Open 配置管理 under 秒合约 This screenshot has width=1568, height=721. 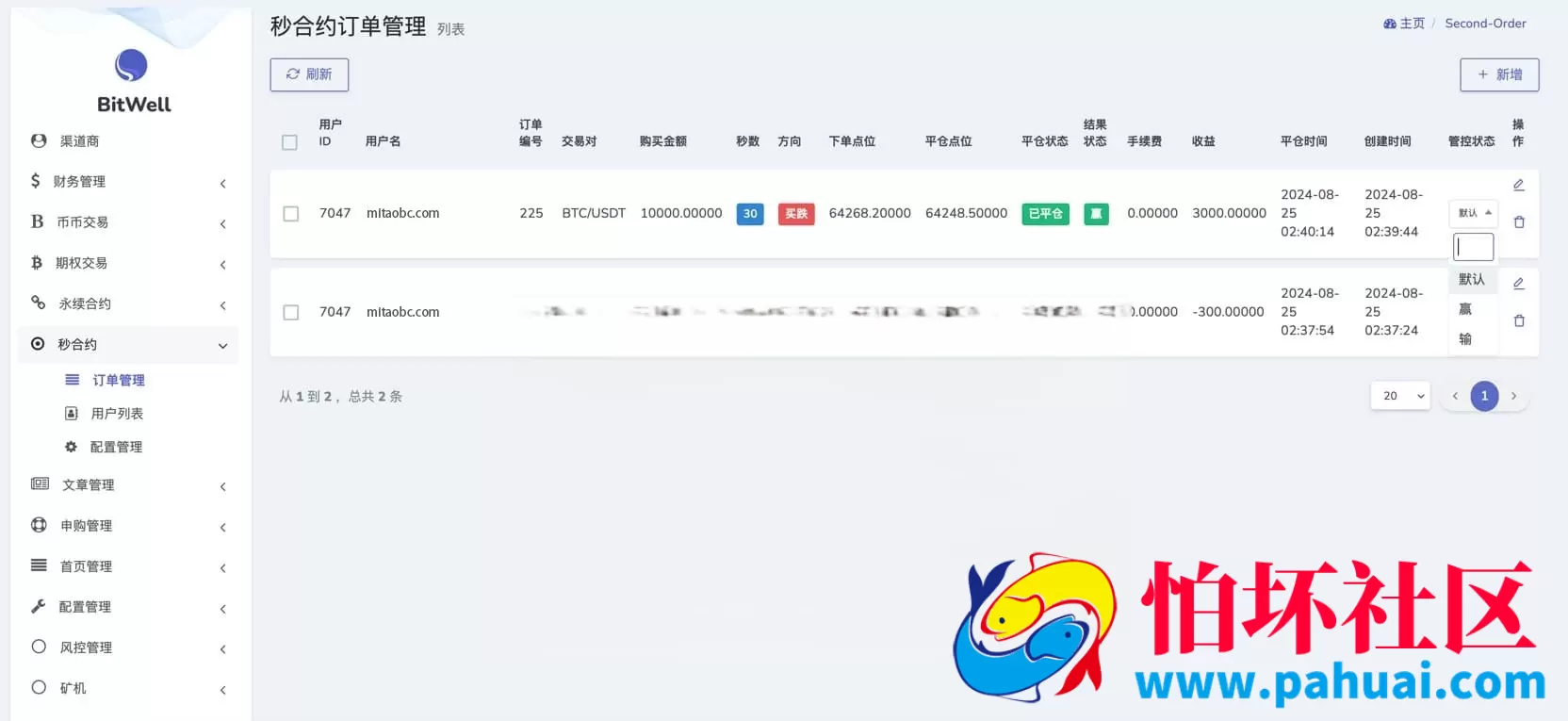click(x=116, y=447)
